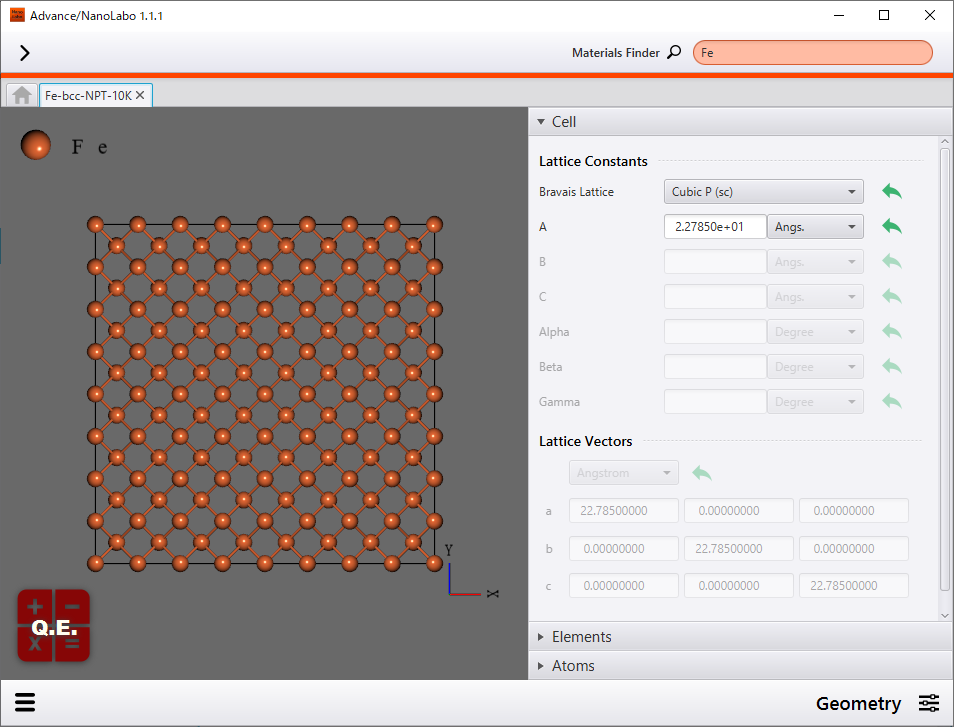Click the Fe crystal structure viewer
The image size is (954, 727).
pos(265,394)
